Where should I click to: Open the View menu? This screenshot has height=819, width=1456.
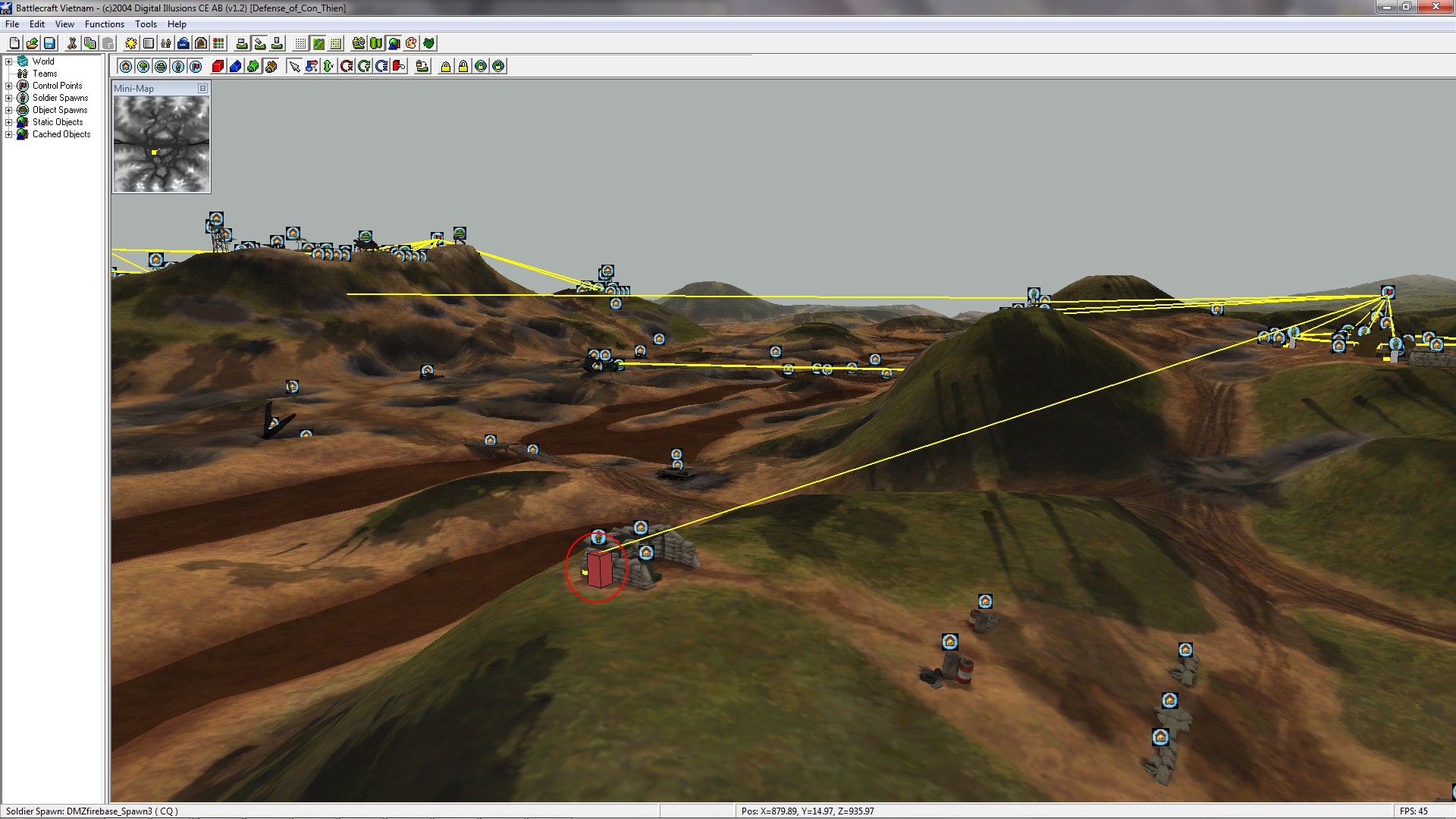click(64, 24)
